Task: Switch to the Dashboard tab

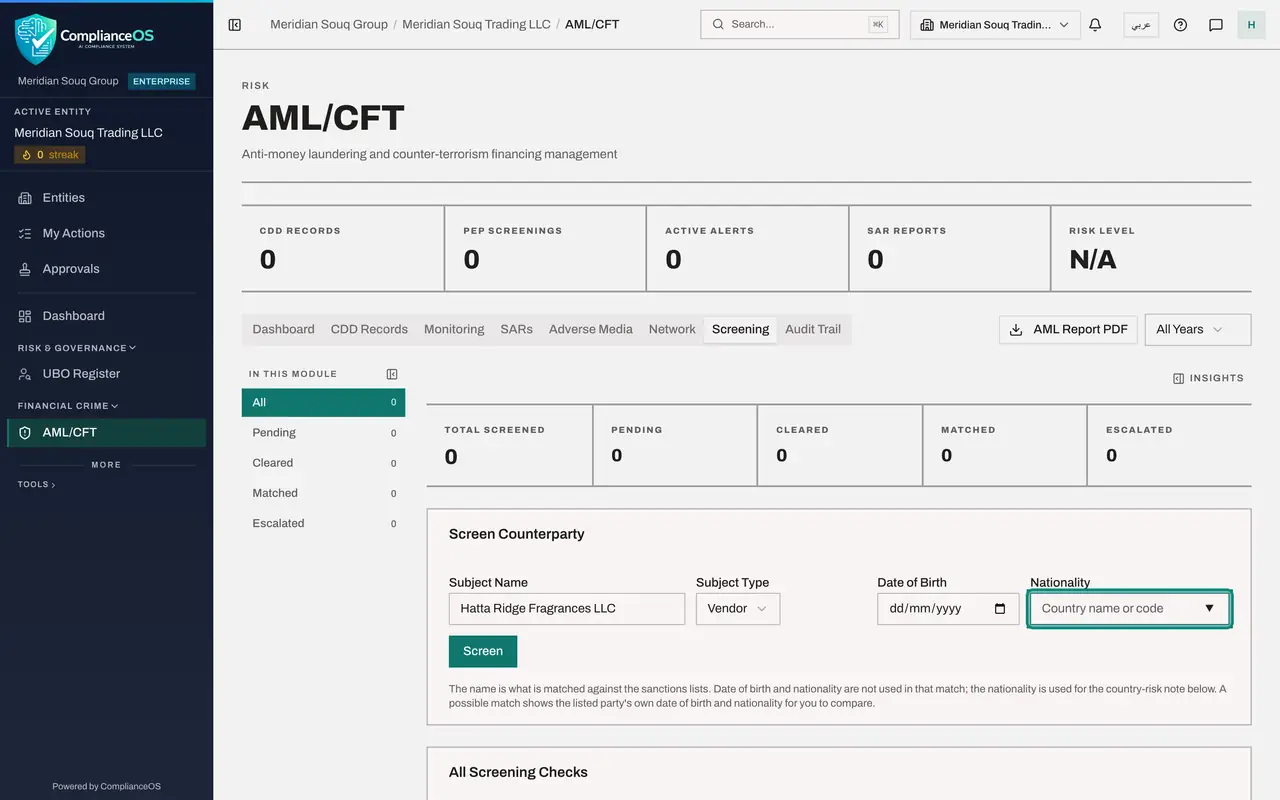Action: [x=283, y=329]
